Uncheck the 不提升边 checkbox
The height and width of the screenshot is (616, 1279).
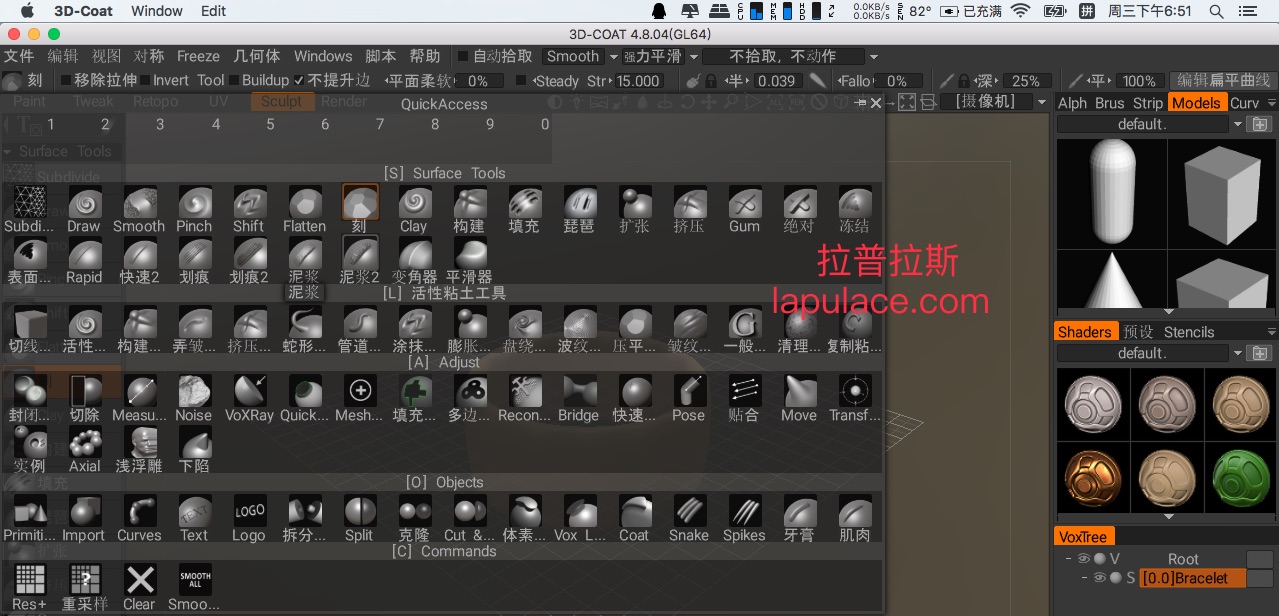299,81
